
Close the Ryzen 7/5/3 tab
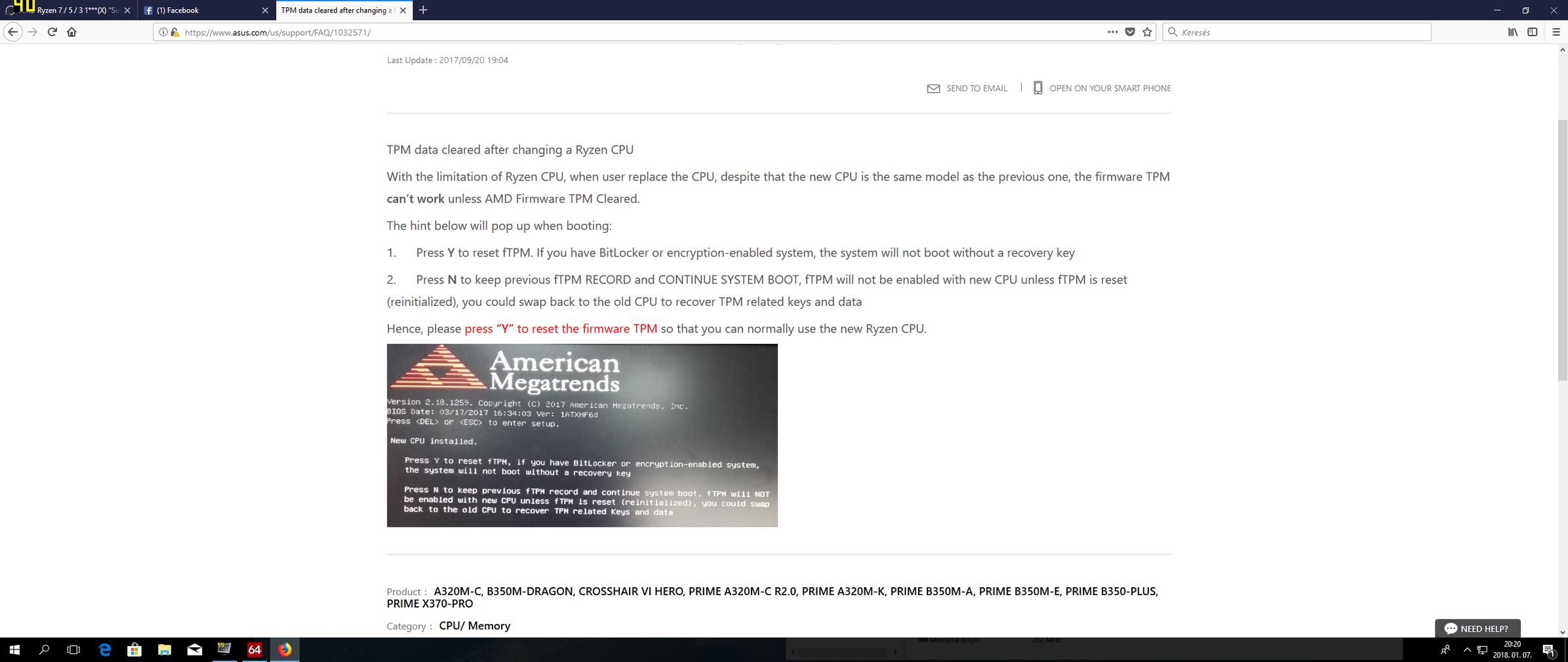(x=127, y=10)
